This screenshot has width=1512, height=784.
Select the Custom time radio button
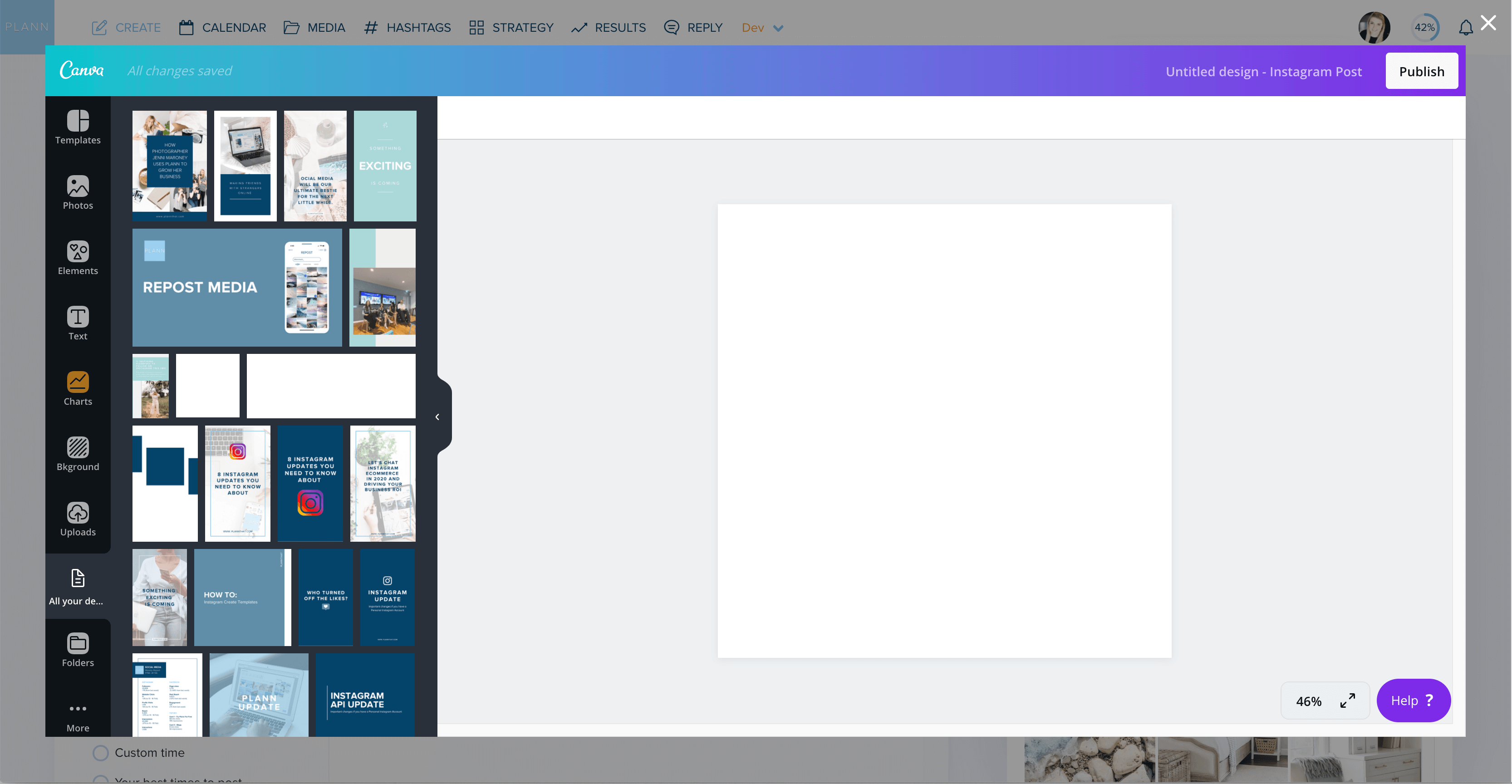pyautogui.click(x=99, y=752)
